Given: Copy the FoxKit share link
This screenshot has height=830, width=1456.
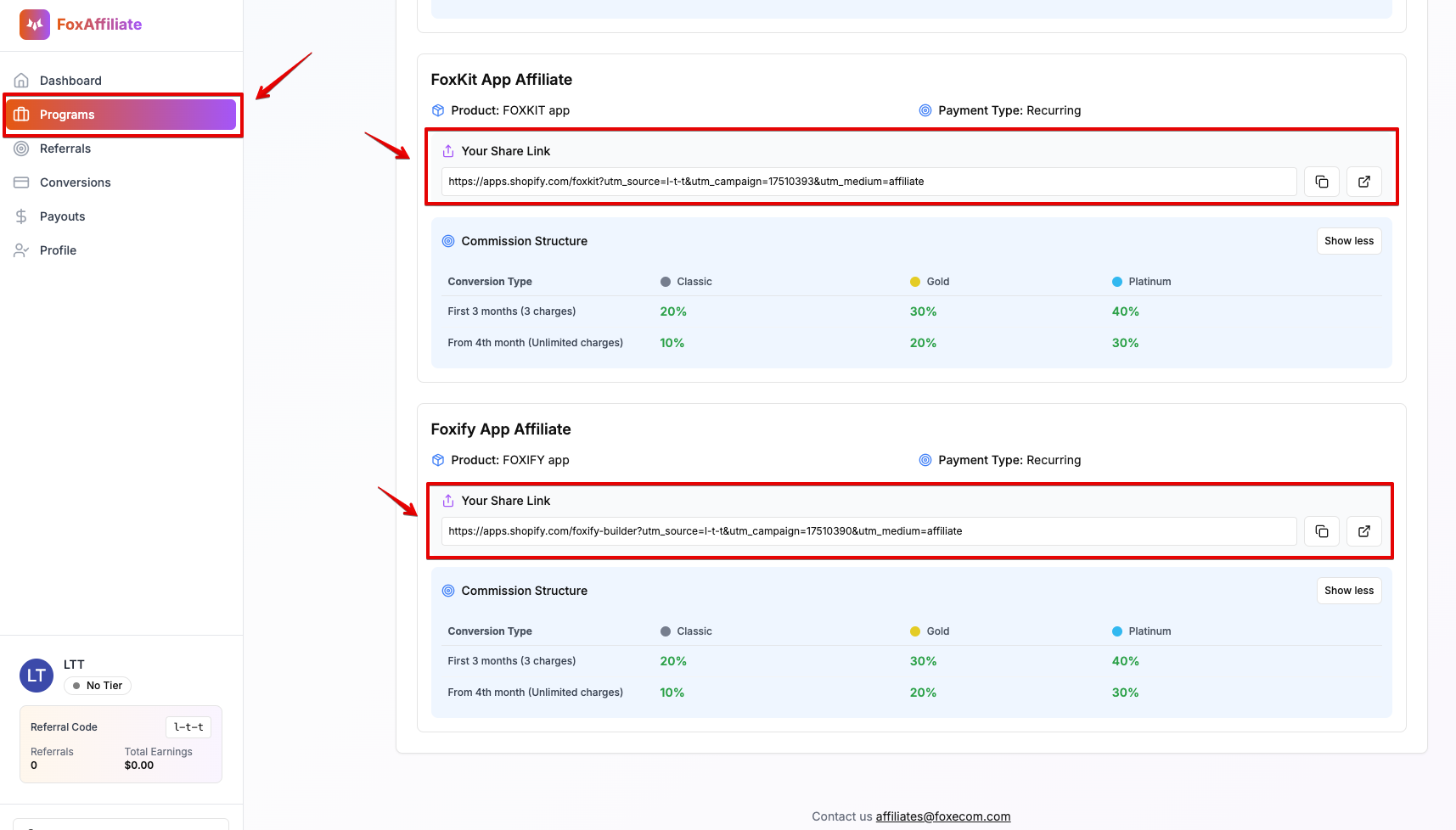Looking at the screenshot, I should [1322, 182].
